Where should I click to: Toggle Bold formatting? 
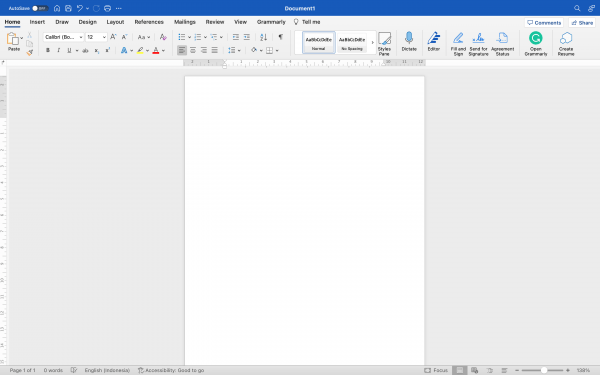coord(48,50)
